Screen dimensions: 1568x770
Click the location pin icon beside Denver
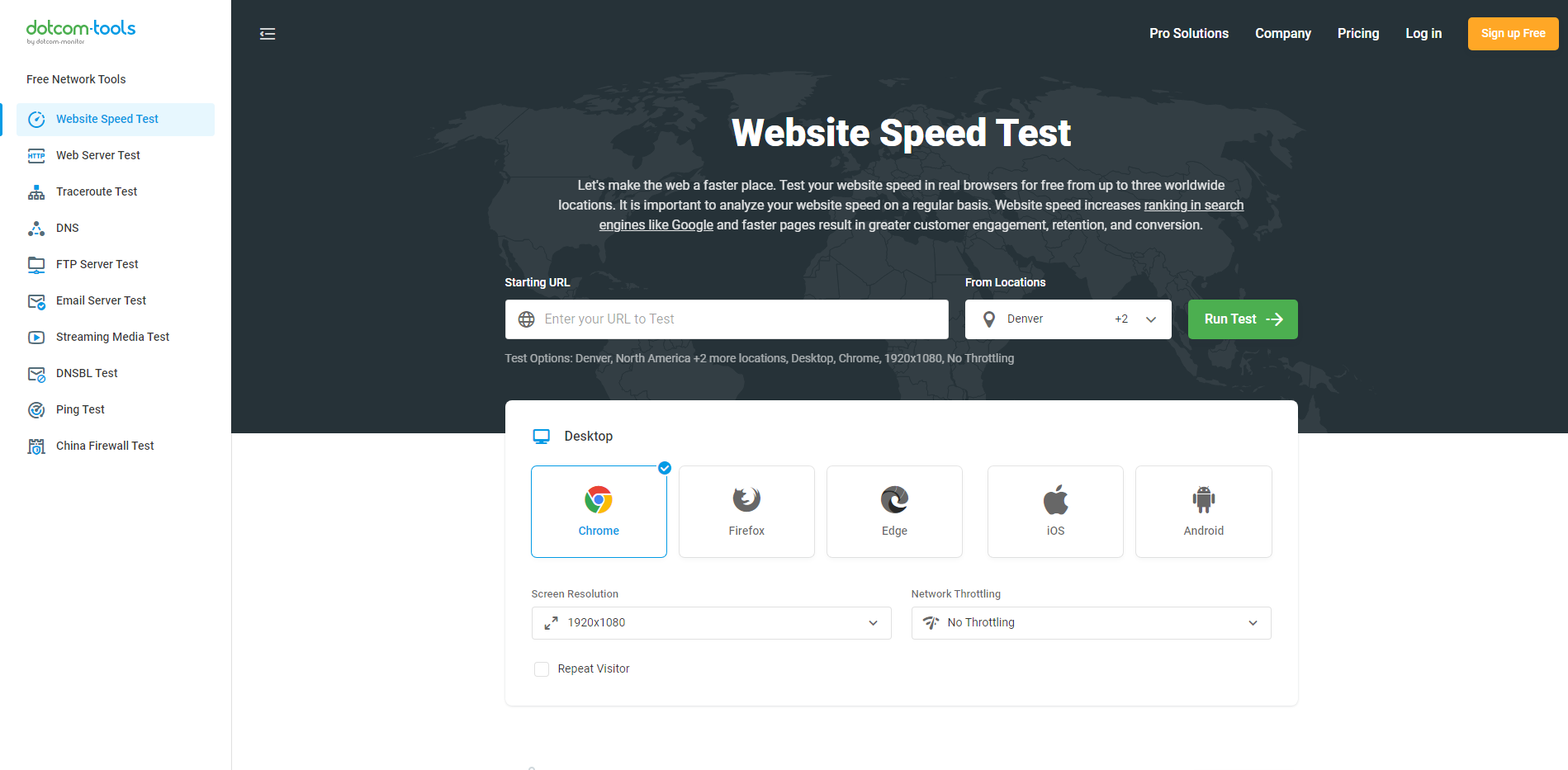click(989, 319)
